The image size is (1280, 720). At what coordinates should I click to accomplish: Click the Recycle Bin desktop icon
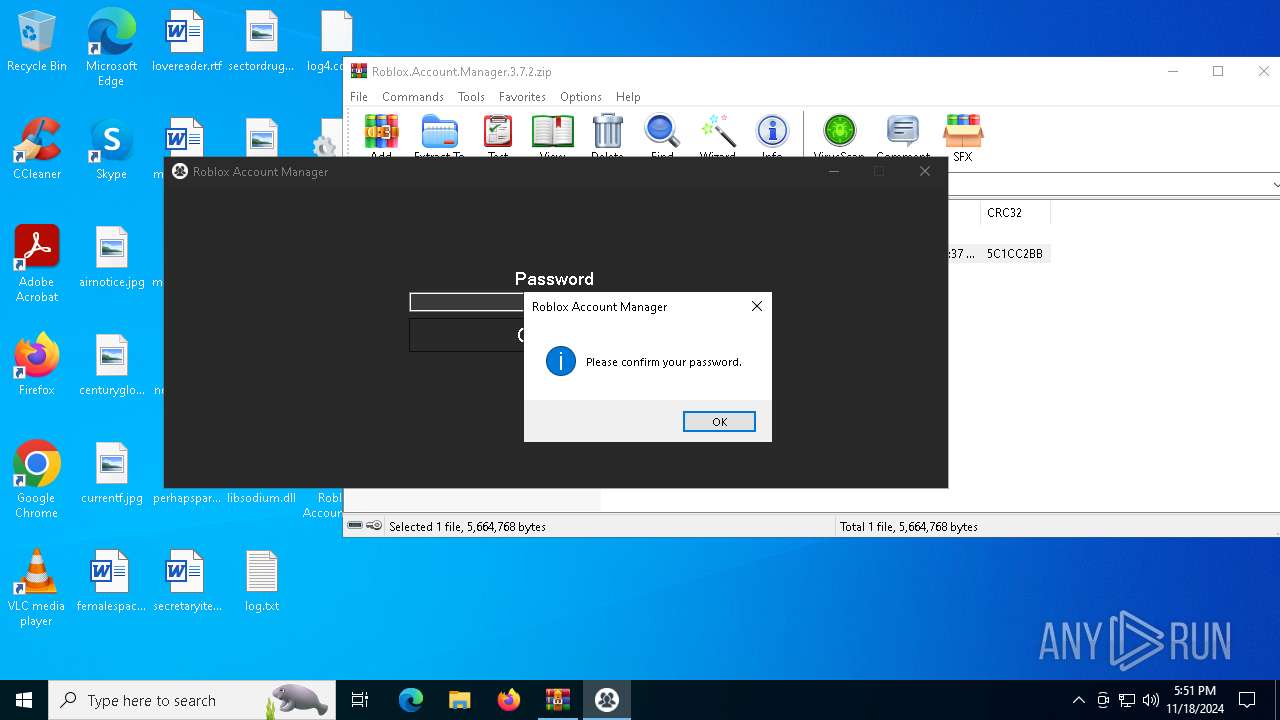pyautogui.click(x=37, y=42)
